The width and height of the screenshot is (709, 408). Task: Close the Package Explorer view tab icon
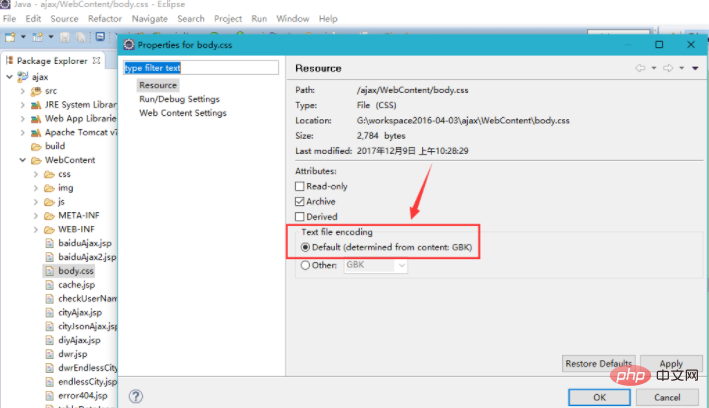coord(96,60)
